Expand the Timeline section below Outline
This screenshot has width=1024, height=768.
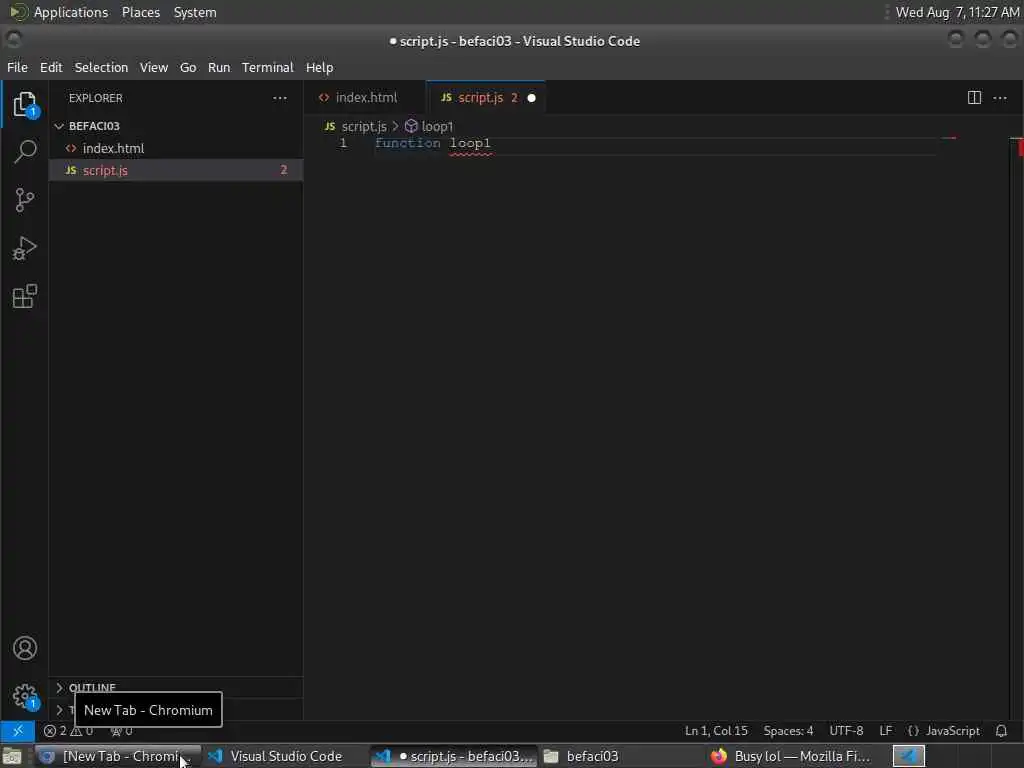tap(63, 709)
